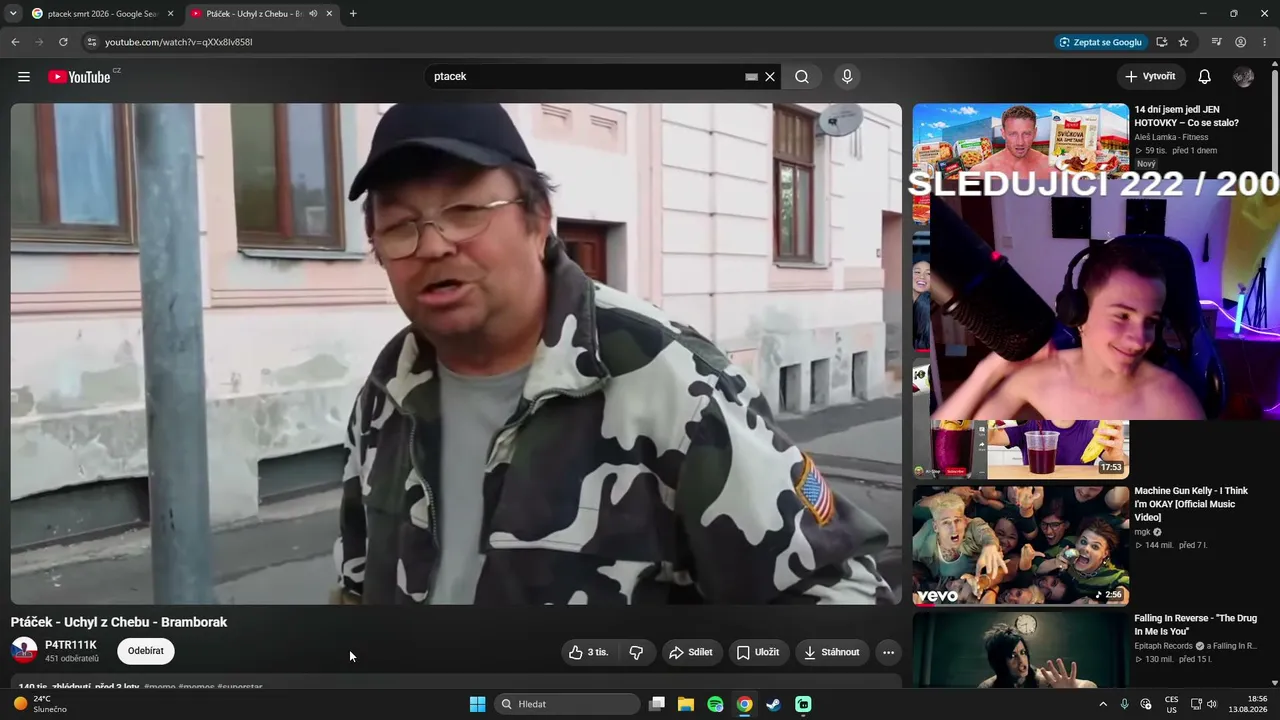Click the youtube.com address bar URL
This screenshot has width=1280, height=720.
178,42
